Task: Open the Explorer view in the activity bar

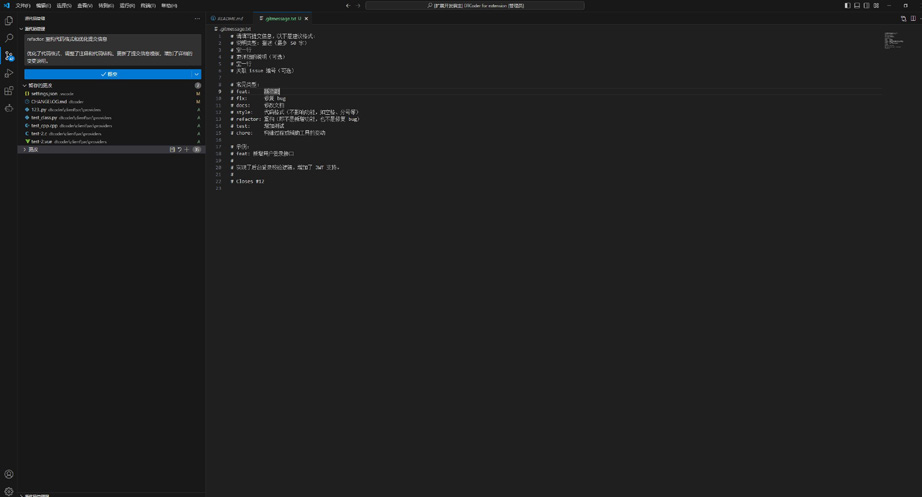Action: [9, 21]
